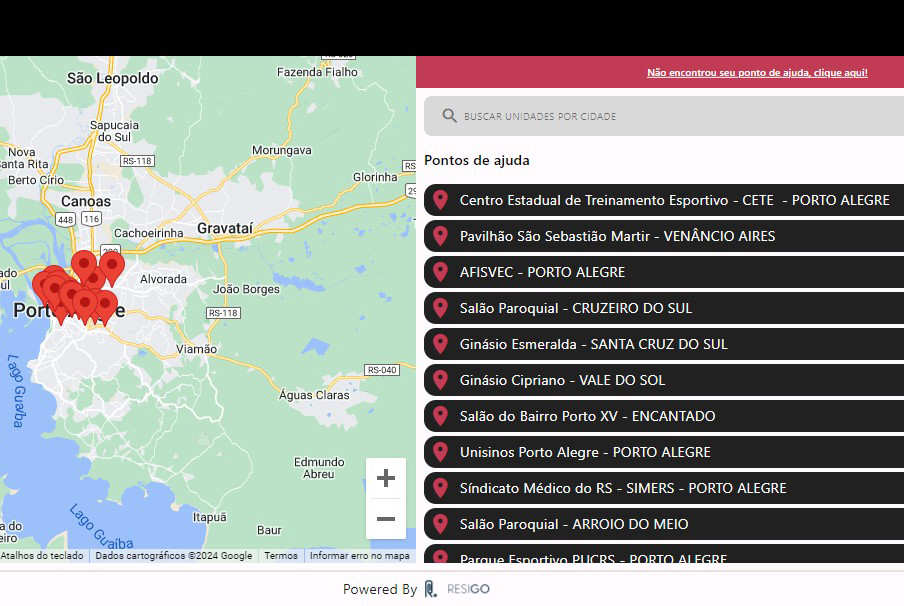The width and height of the screenshot is (904, 606).
Task: Select Salão Paroquial - Cruzeiro do Sul
Action: tap(576, 308)
